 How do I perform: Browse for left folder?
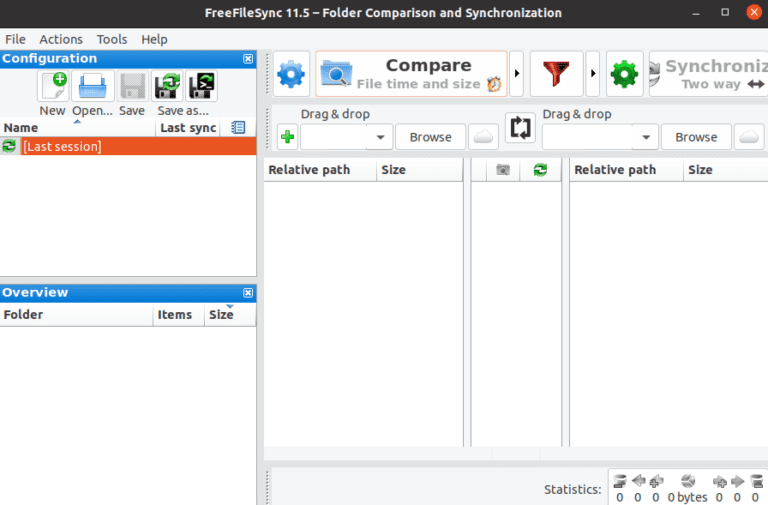tap(431, 137)
